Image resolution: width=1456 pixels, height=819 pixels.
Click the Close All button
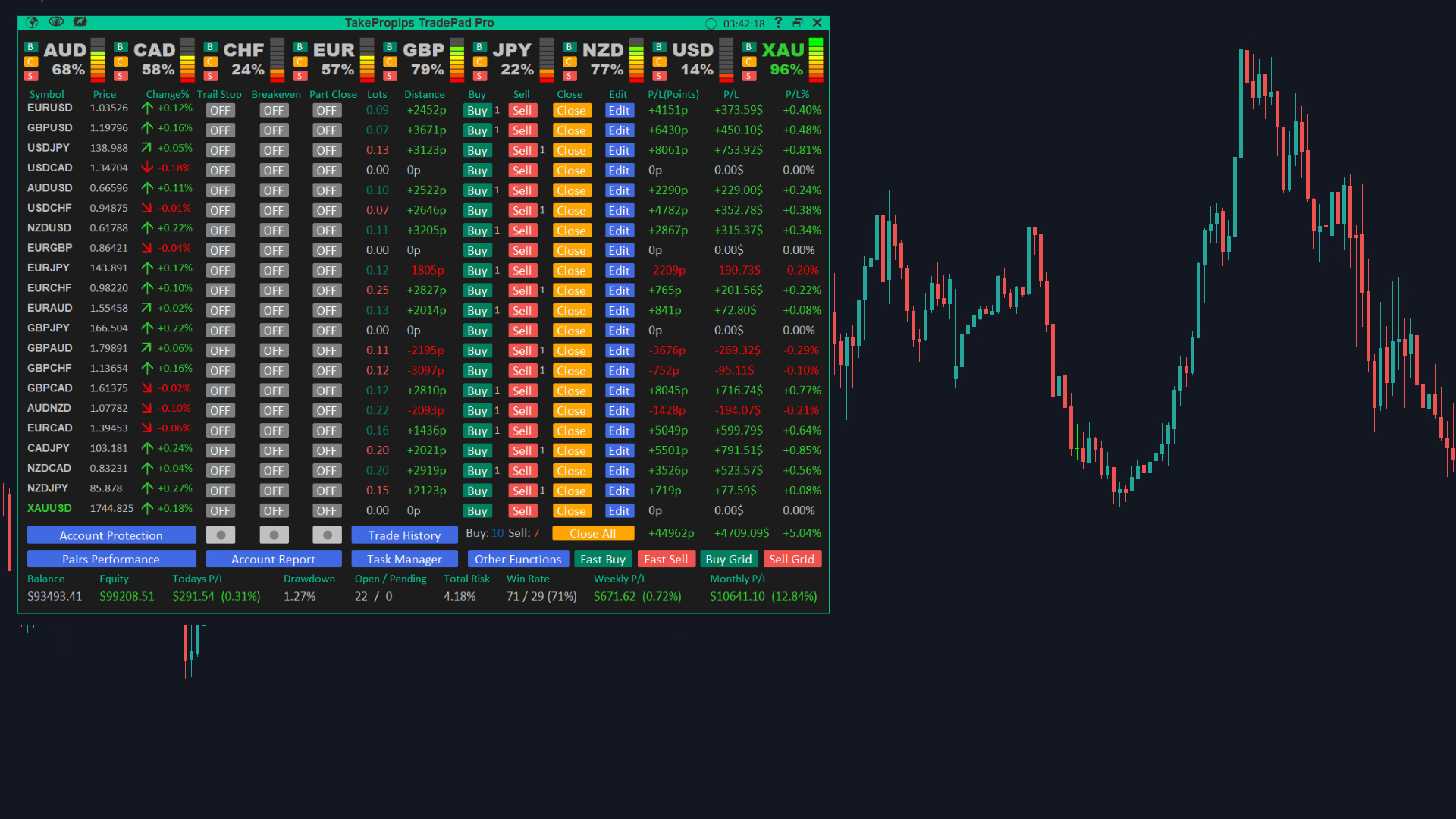pos(592,534)
